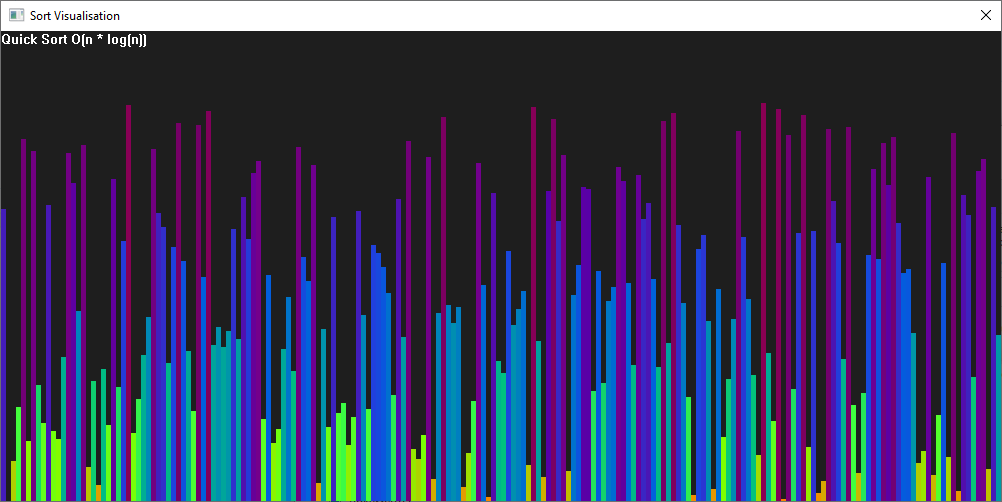Click the word 'Sort' in window title
Screen dimensions: 1002x502
point(41,16)
